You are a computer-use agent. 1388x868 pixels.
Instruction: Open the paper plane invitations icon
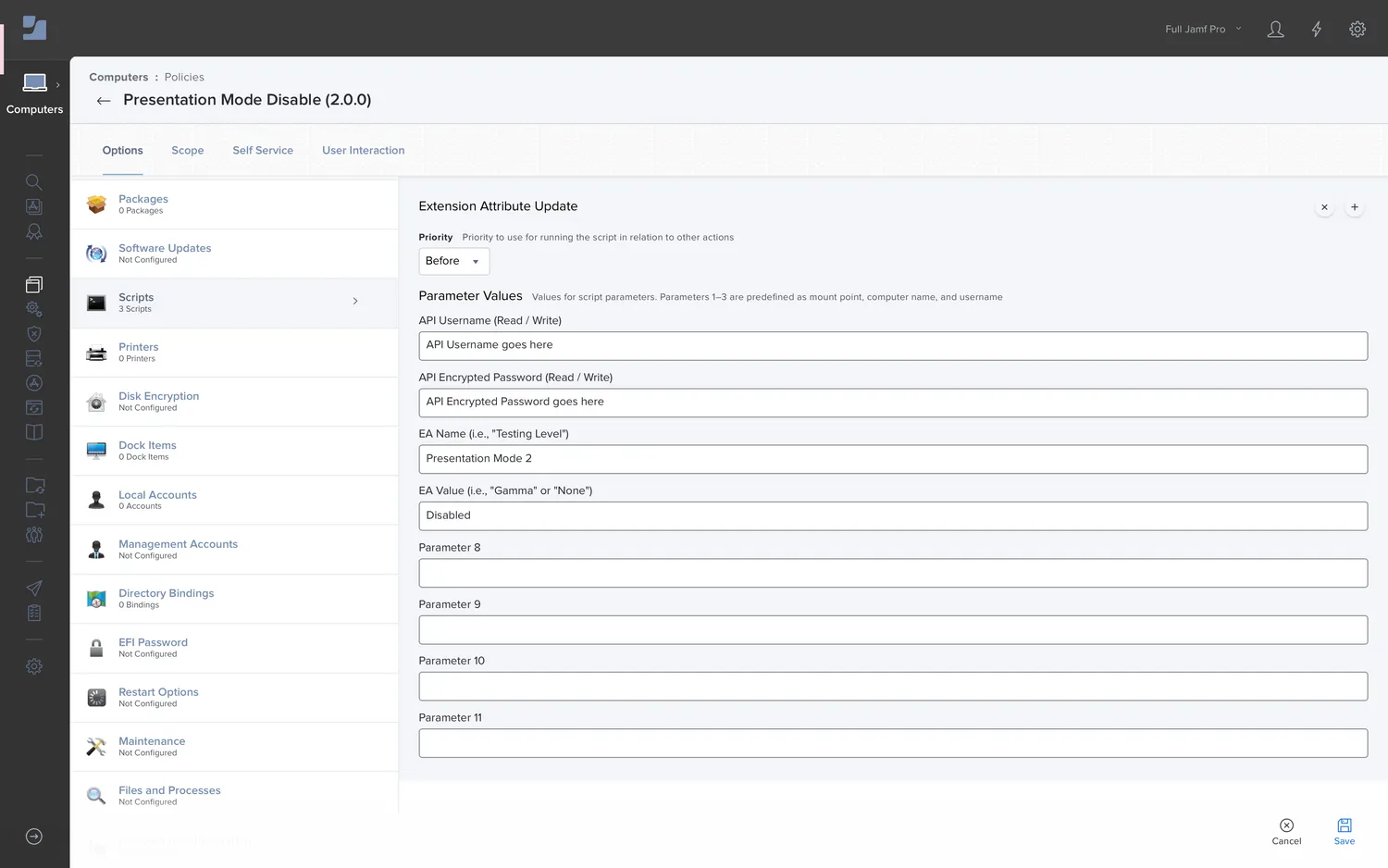point(34,589)
